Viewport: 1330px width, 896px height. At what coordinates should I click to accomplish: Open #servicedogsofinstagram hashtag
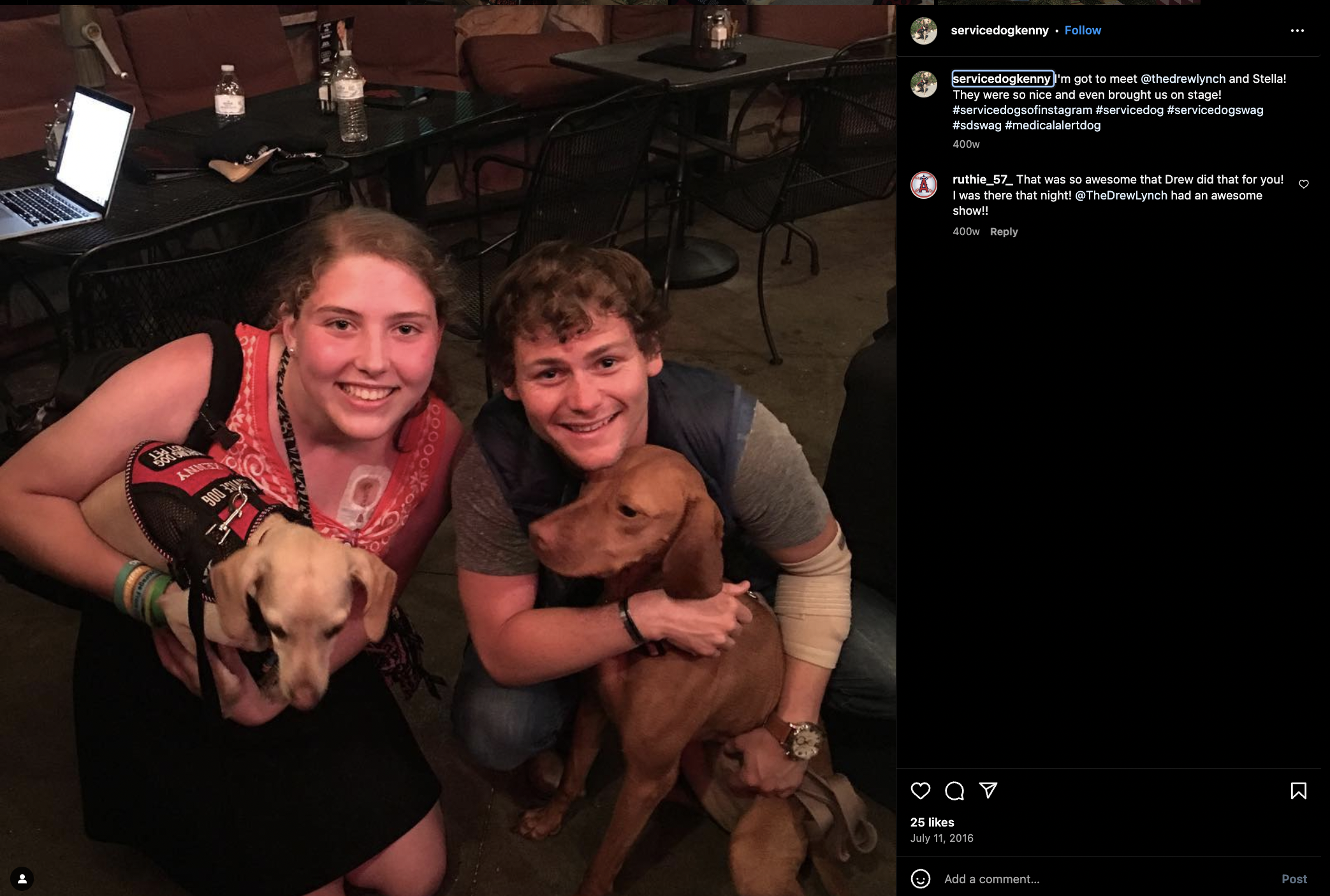pyautogui.click(x=1022, y=110)
